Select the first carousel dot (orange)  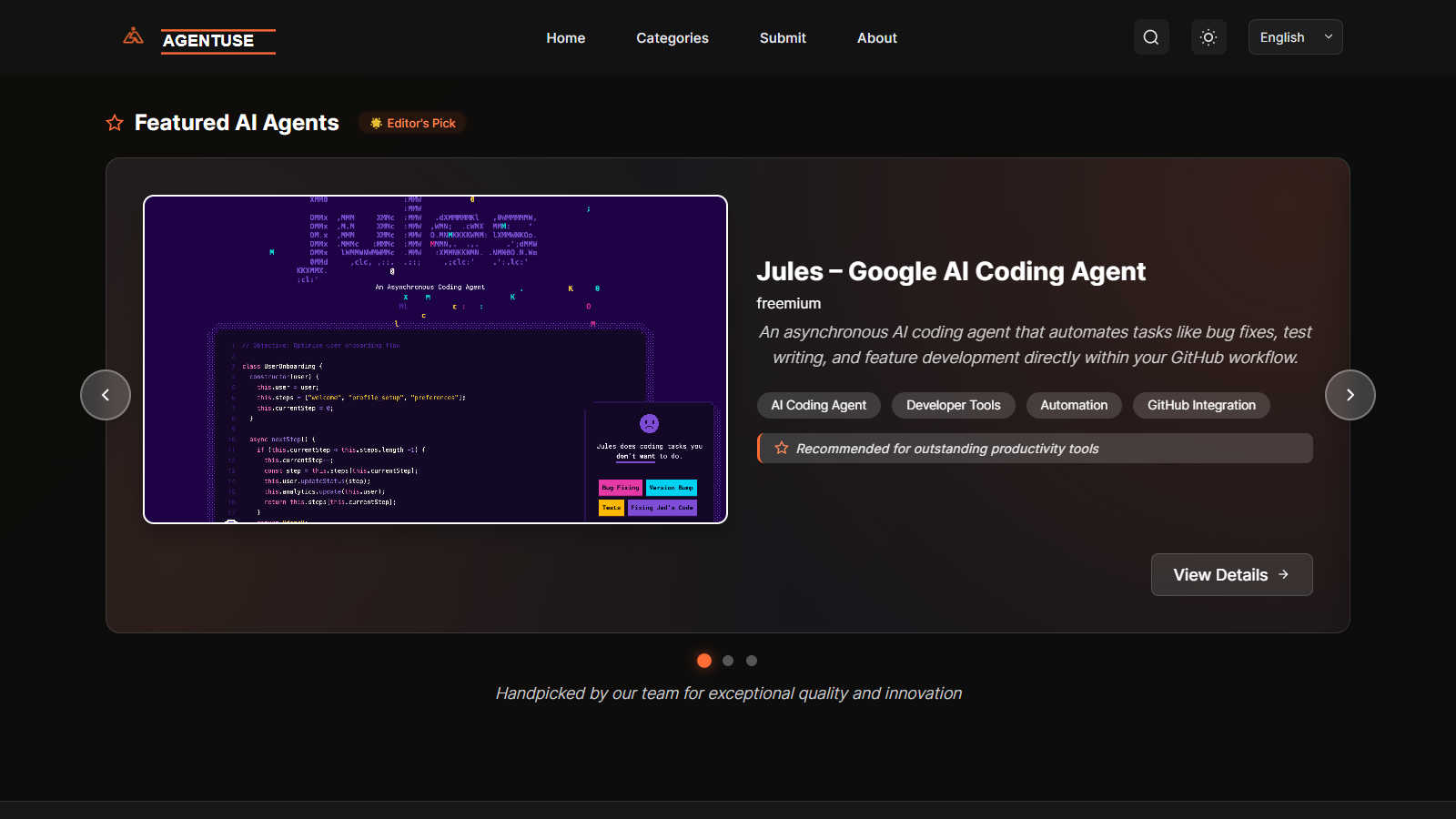click(x=704, y=661)
